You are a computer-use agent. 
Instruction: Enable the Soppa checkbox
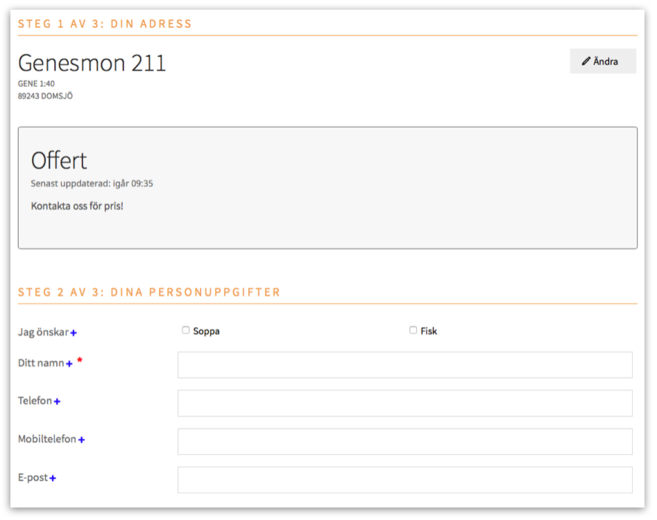pos(186,330)
